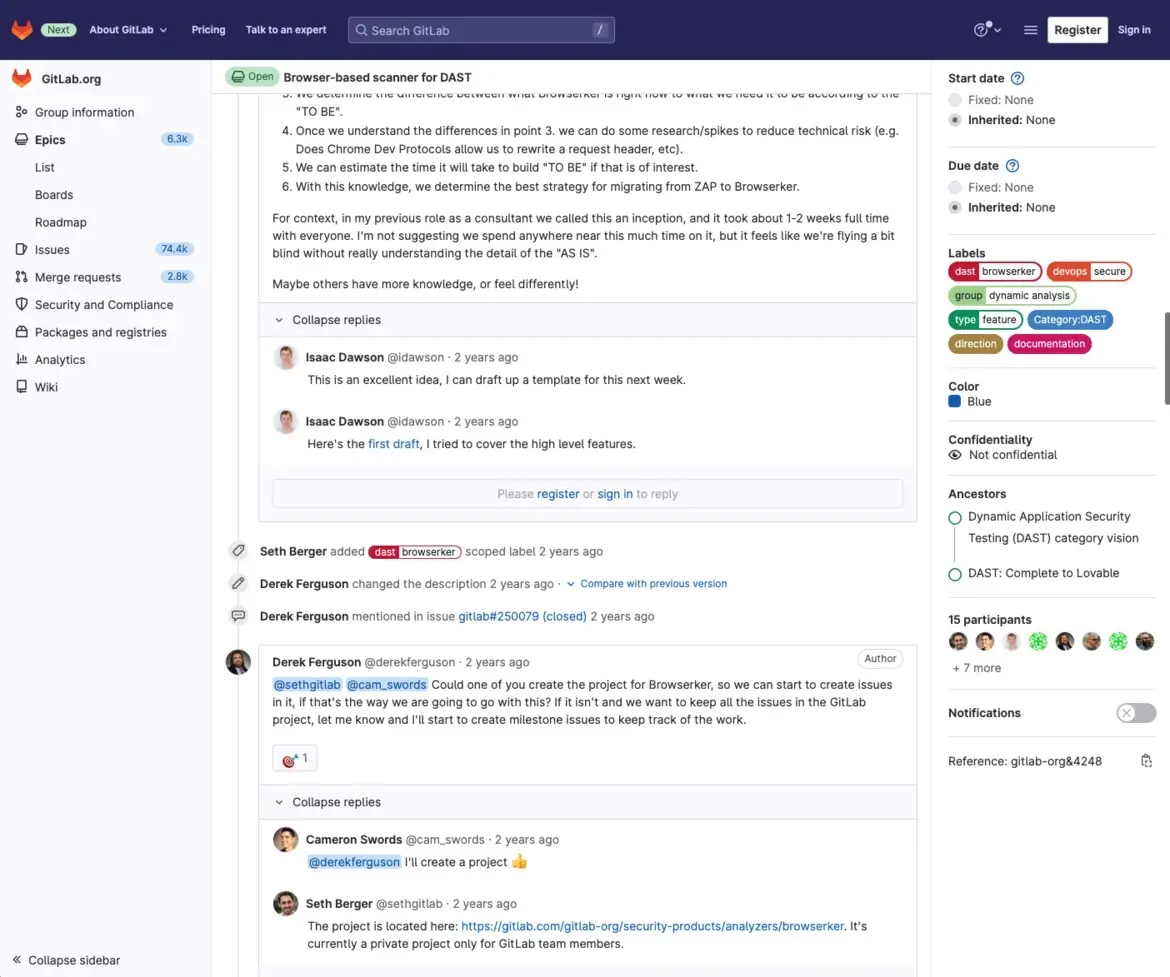Click the Category:DAST blue label

1070,319
